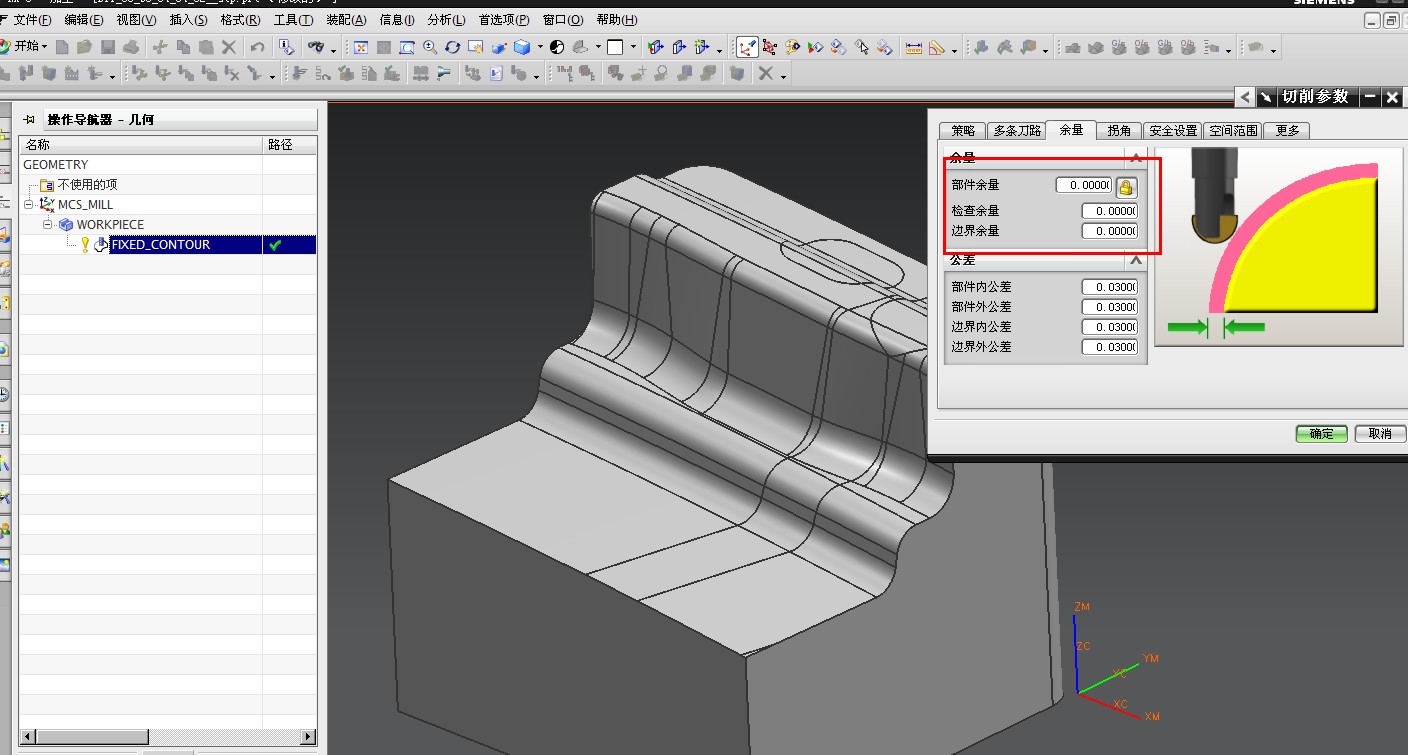1408x755 pixels.
Task: Click the 边界外公差 value field
Action: (x=1109, y=347)
